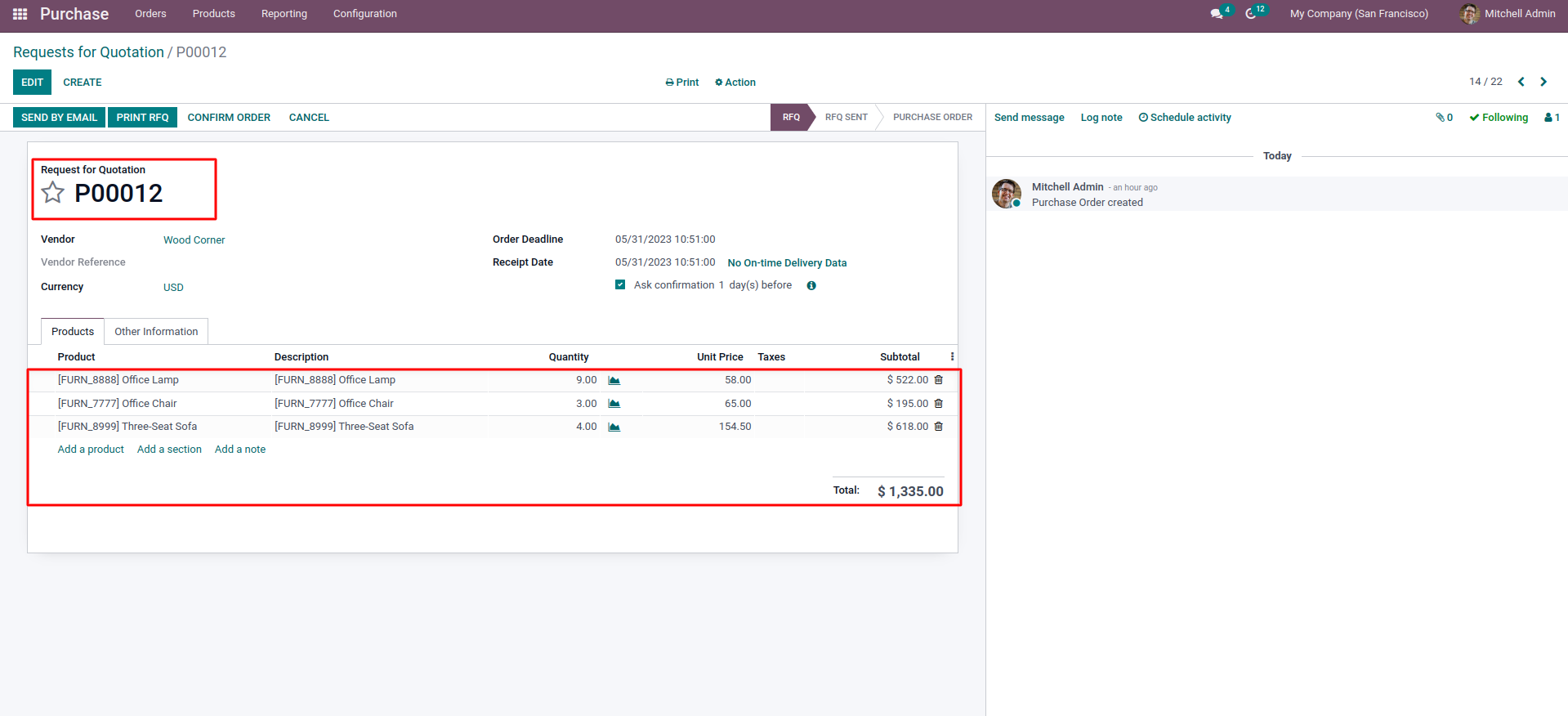Go to the previous record arrow

(1521, 82)
